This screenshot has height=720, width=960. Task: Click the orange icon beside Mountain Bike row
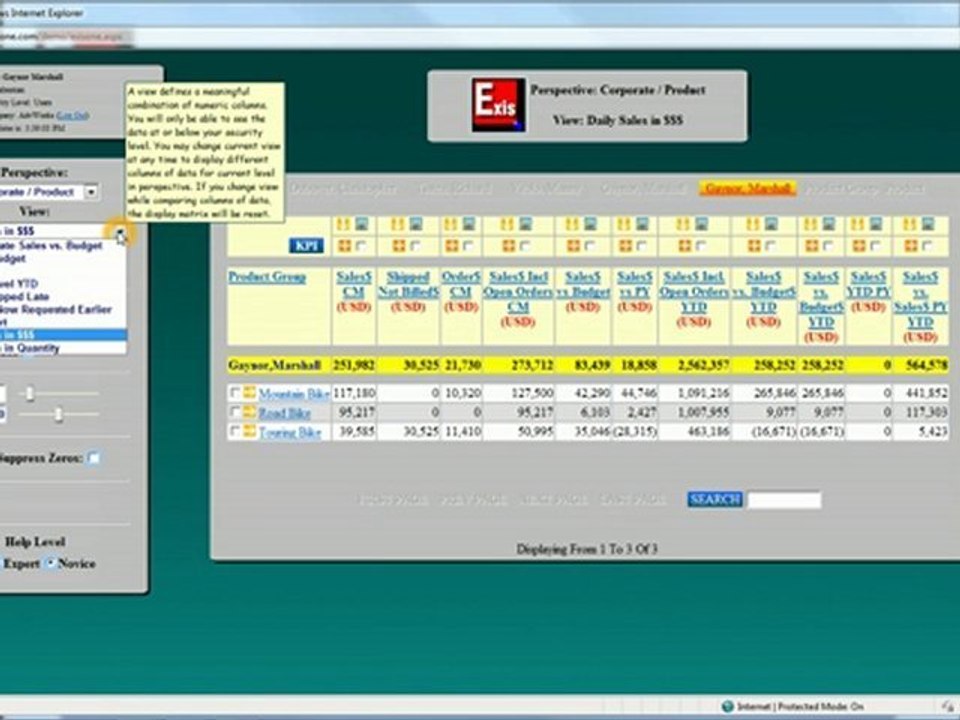point(249,392)
